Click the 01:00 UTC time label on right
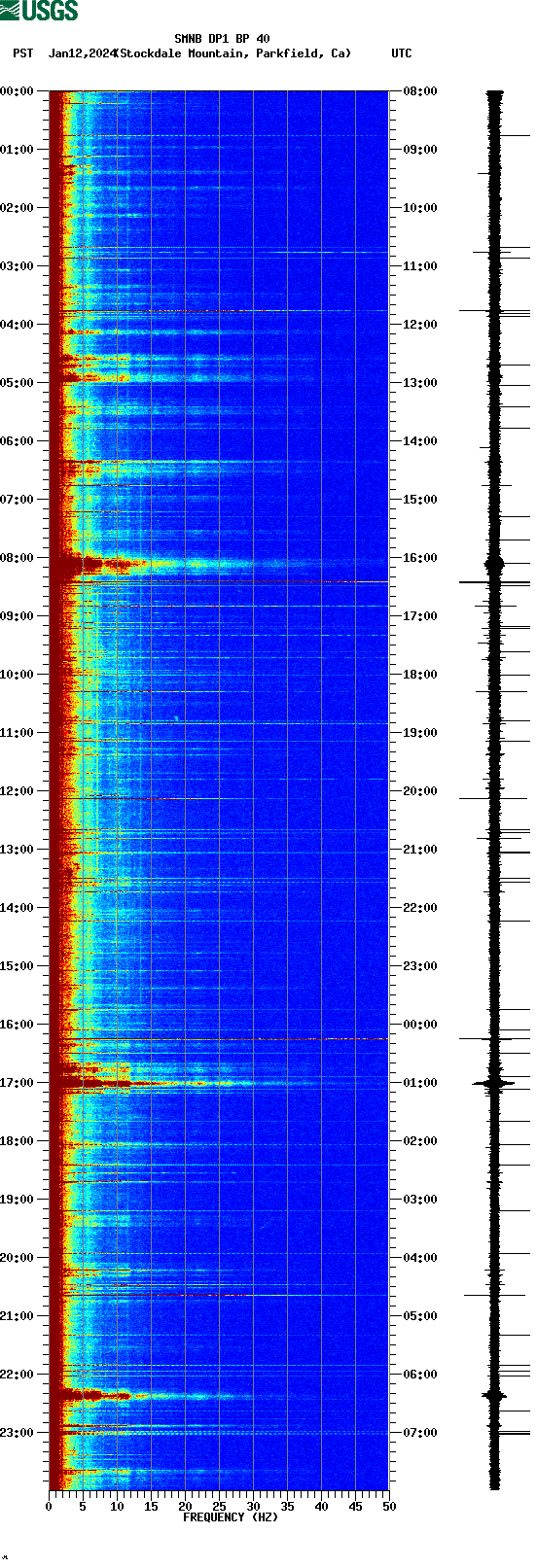This screenshot has height=1568, width=537. coord(419,1083)
